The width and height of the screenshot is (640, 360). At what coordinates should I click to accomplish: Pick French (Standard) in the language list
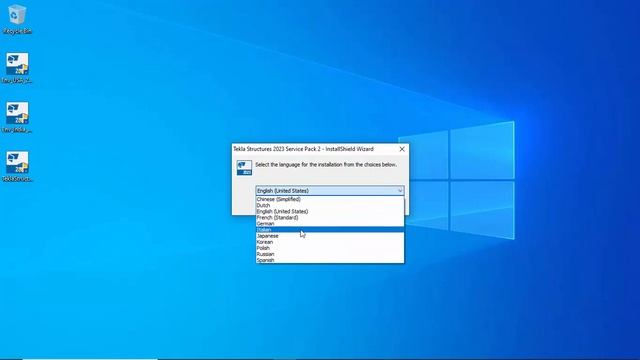pyautogui.click(x=330, y=218)
